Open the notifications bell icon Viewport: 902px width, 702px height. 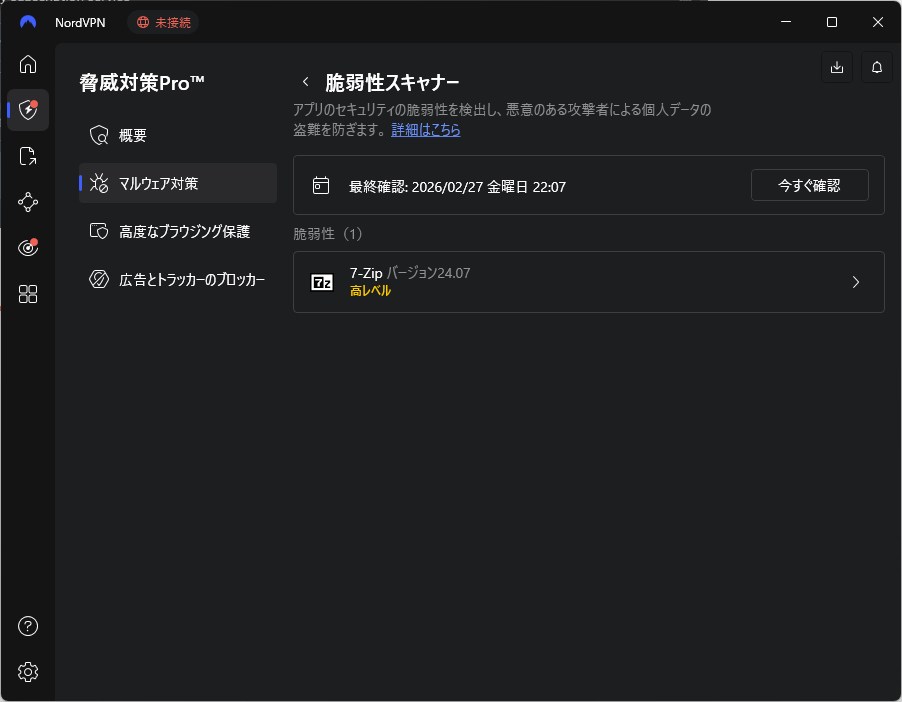(x=877, y=67)
